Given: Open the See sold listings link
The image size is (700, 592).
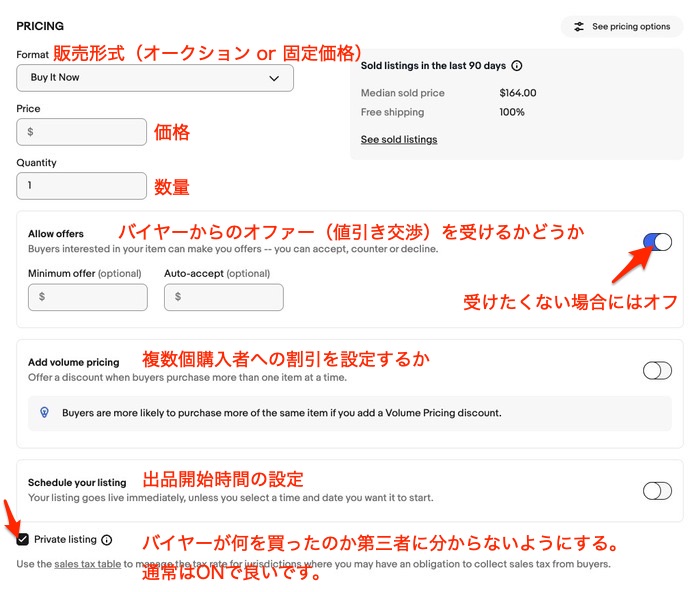Looking at the screenshot, I should (x=399, y=139).
